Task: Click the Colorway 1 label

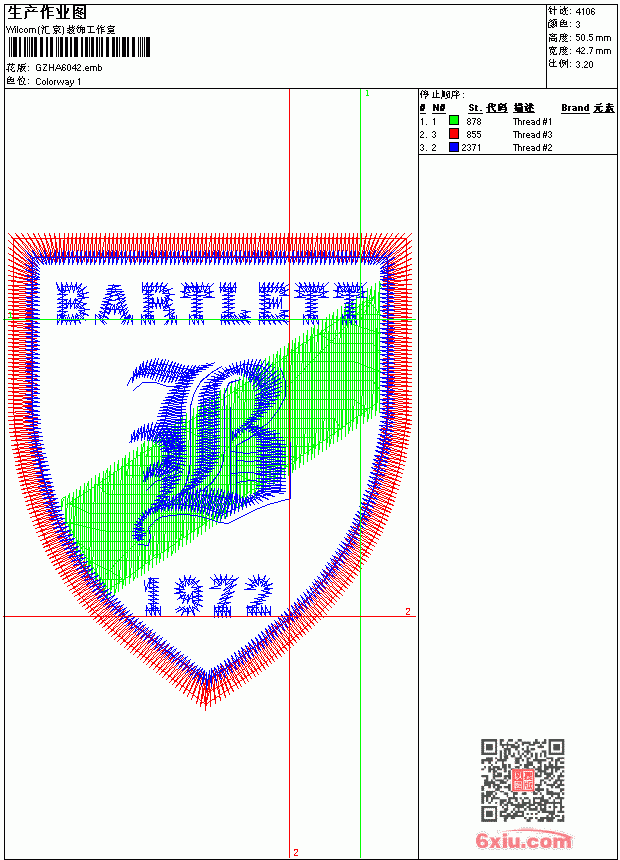Action: [x=58, y=82]
